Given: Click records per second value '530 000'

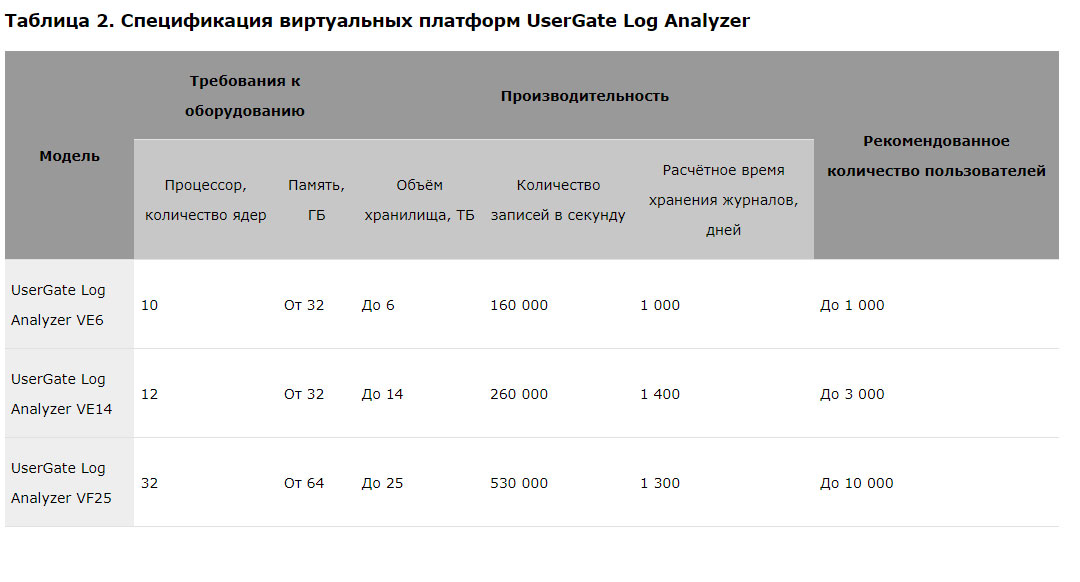Looking at the screenshot, I should point(519,482).
